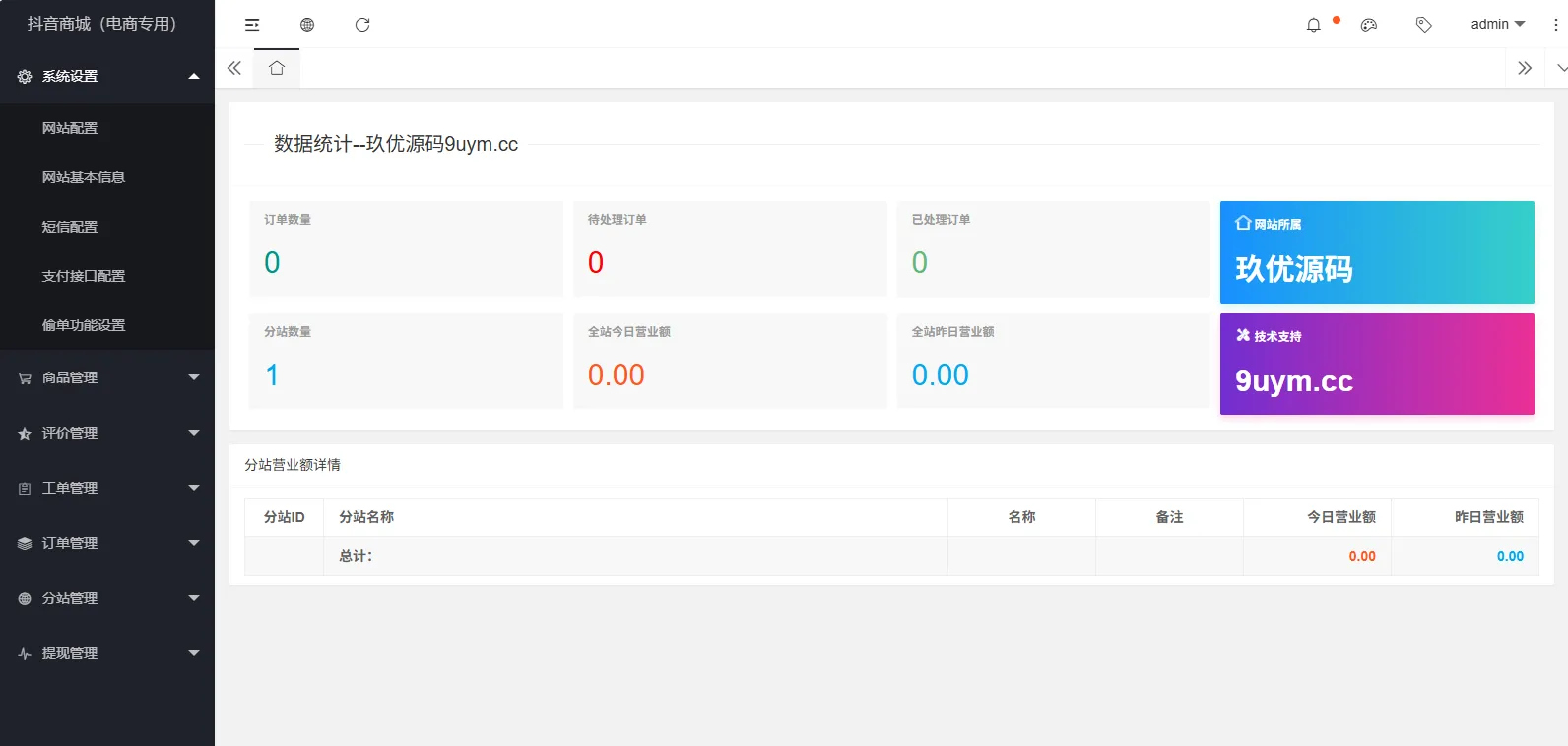1568x746 pixels.
Task: Click the refresh page icon
Action: pos(362,25)
